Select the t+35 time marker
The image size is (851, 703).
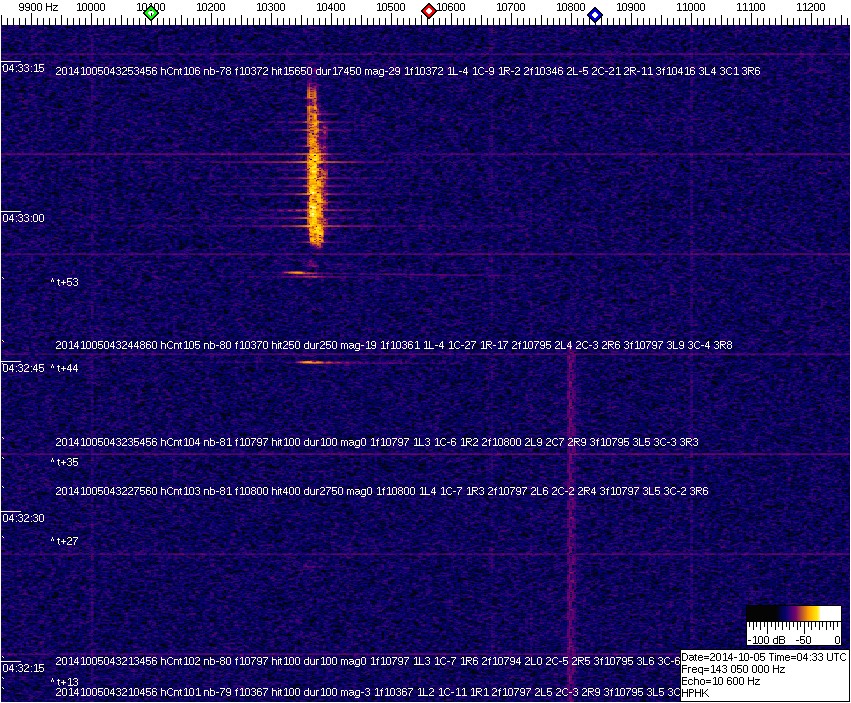tap(65, 463)
